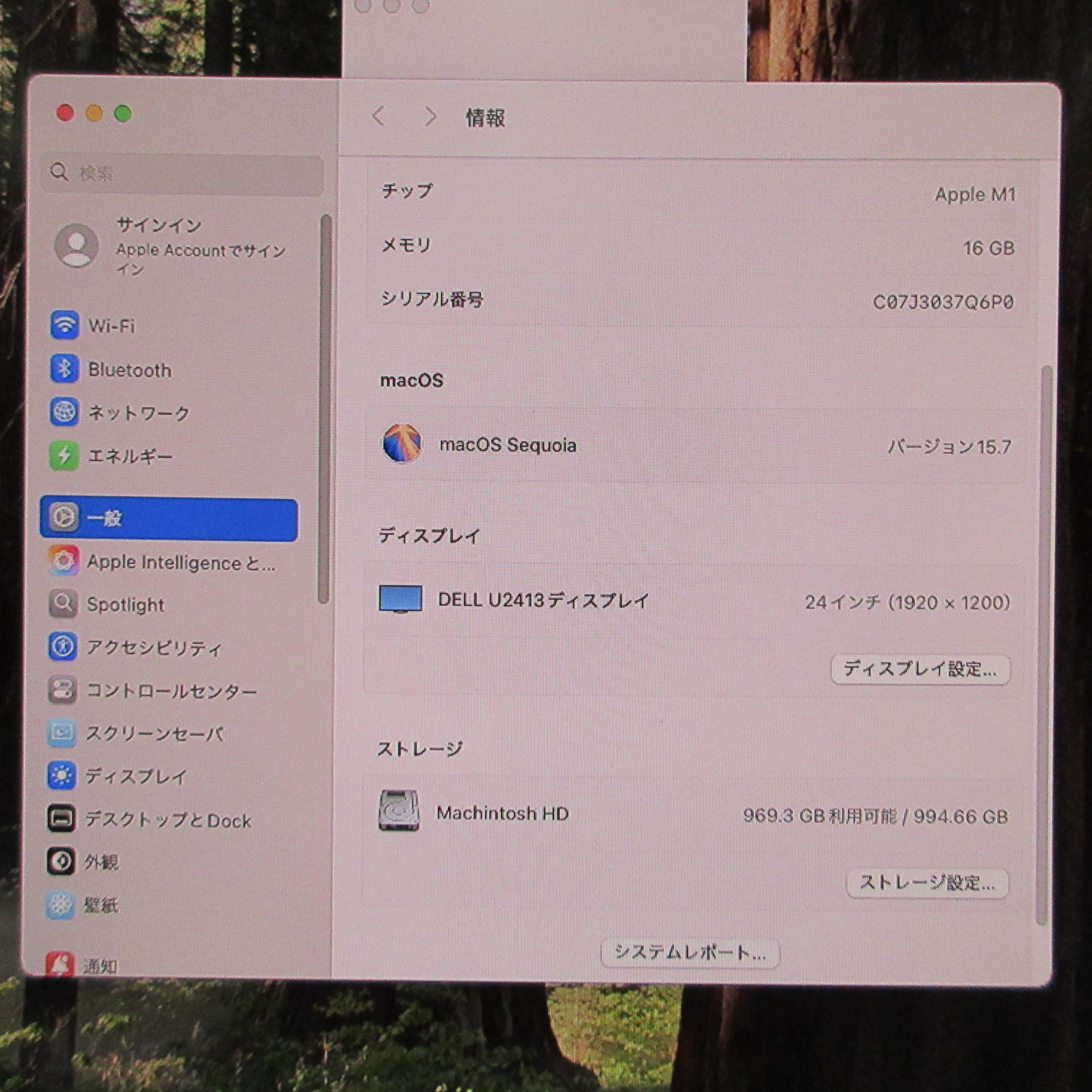Select 一般 in the sidebar

[169, 518]
